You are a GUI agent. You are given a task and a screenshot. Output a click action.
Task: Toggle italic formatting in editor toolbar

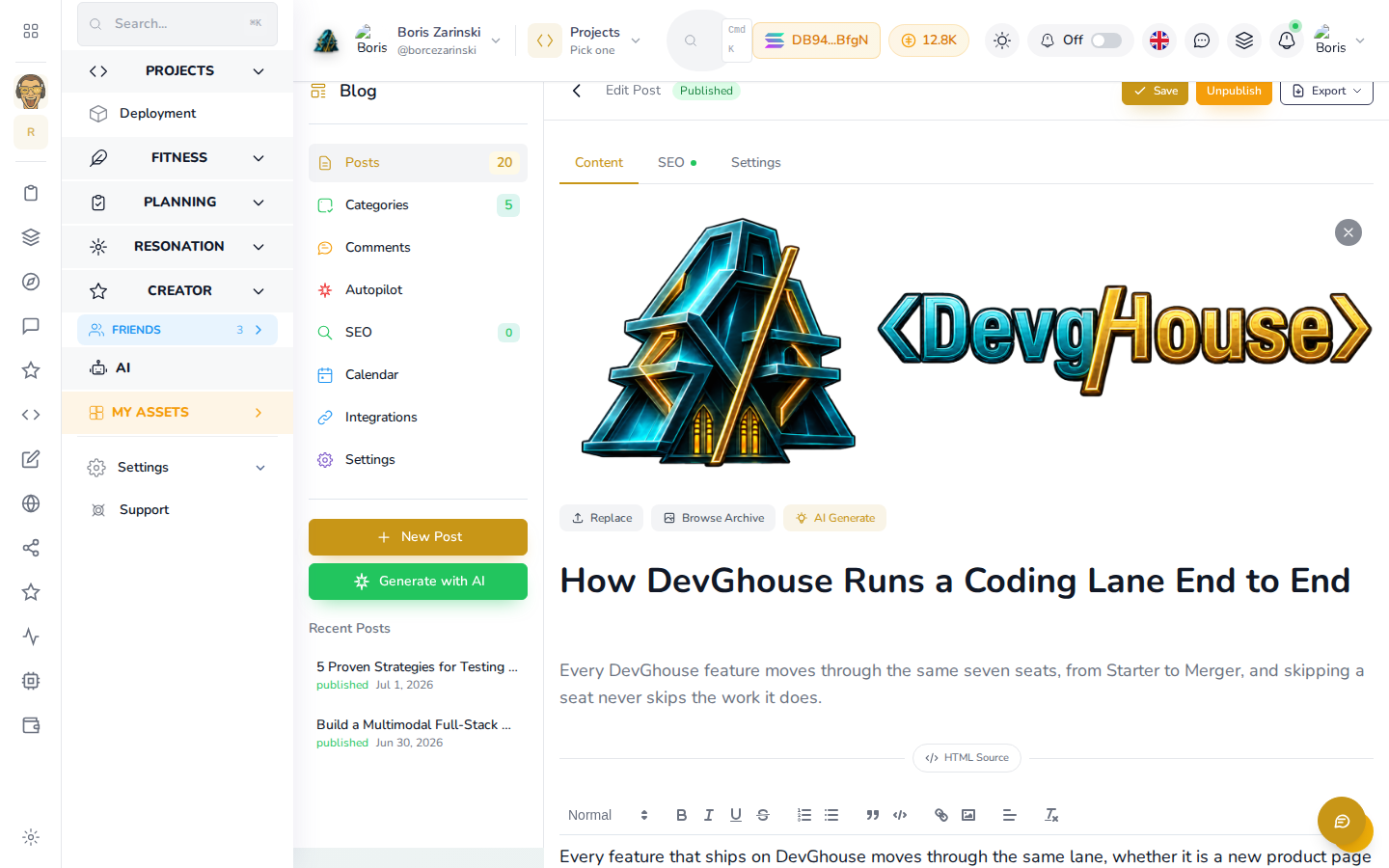click(708, 815)
